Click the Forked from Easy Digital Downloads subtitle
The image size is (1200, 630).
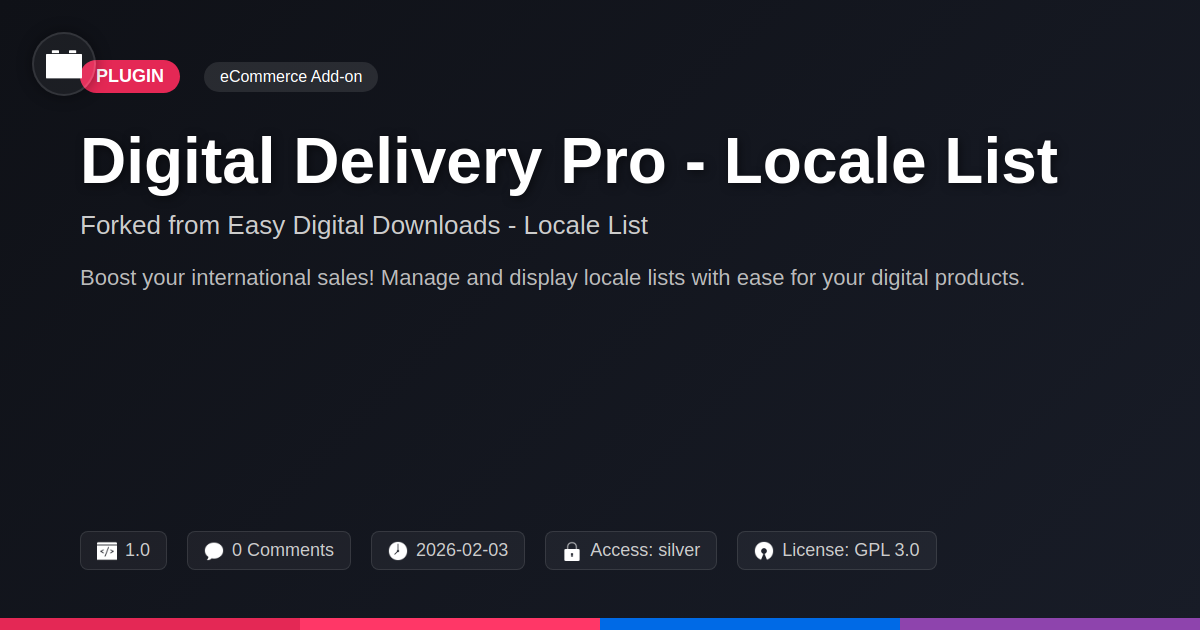[364, 225]
